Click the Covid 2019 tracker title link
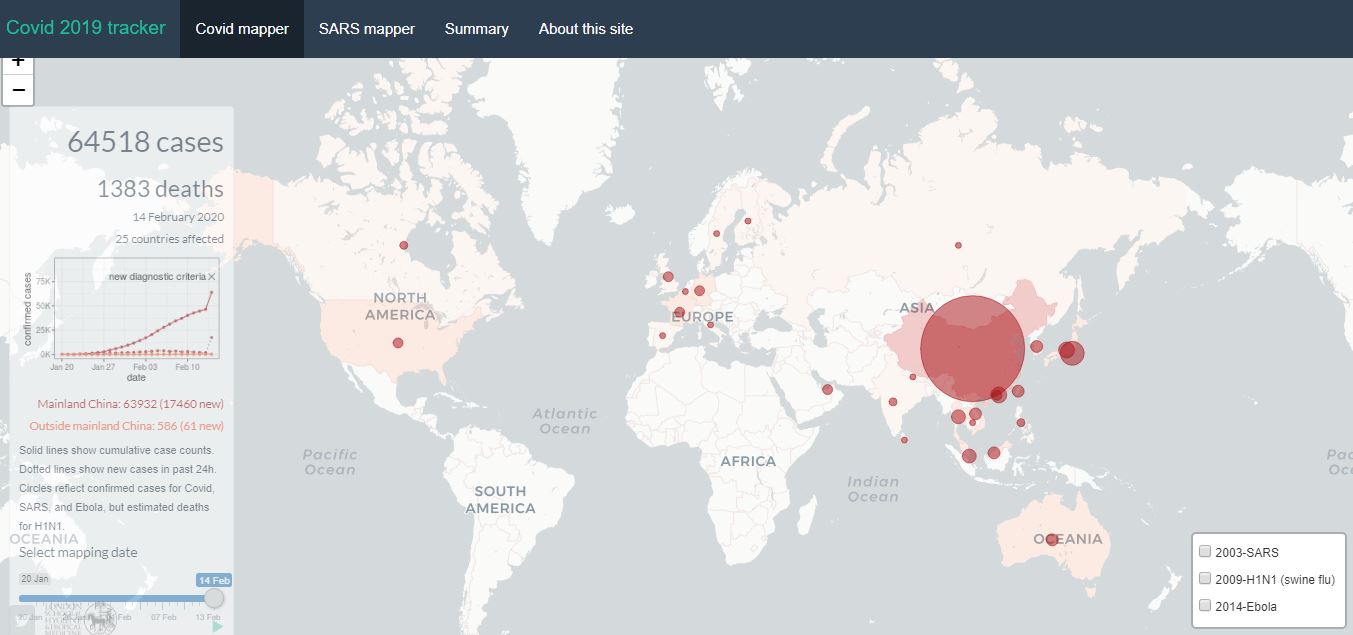Image resolution: width=1353 pixels, height=635 pixels. click(x=86, y=28)
